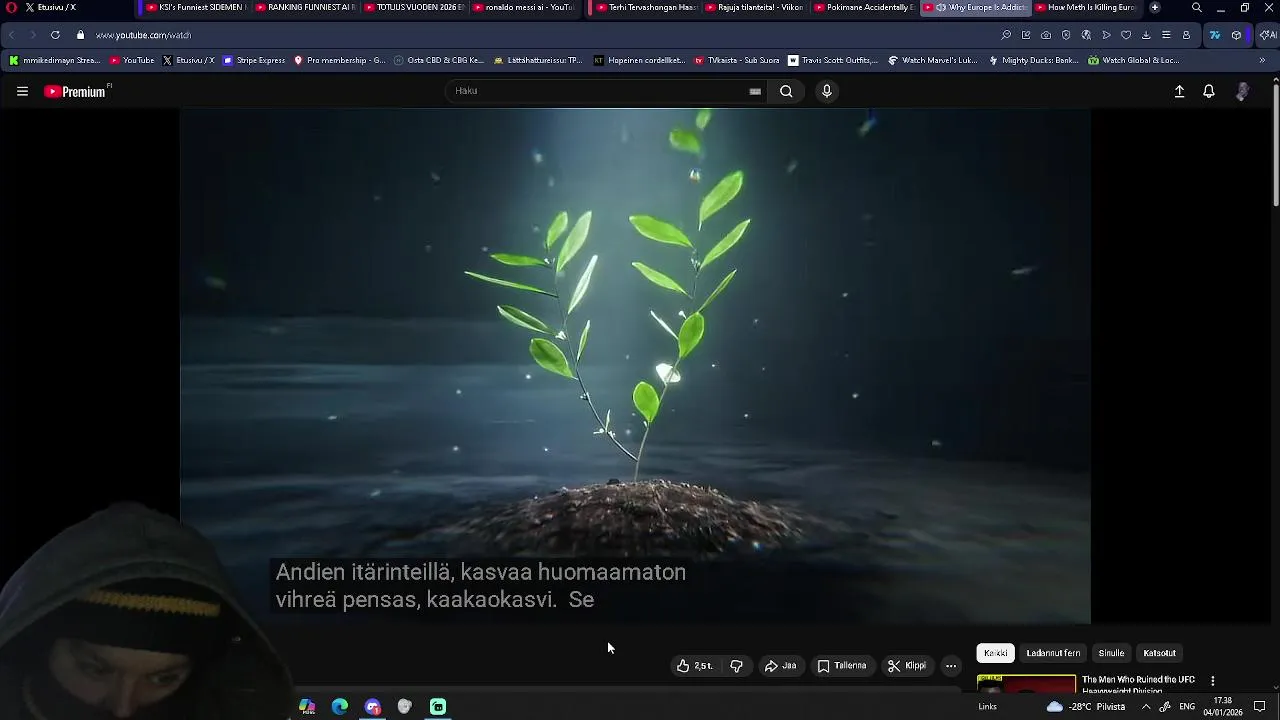Viewport: 1280px width, 720px height.
Task: Go to YouTube Premium home logo
Action: click(76, 91)
